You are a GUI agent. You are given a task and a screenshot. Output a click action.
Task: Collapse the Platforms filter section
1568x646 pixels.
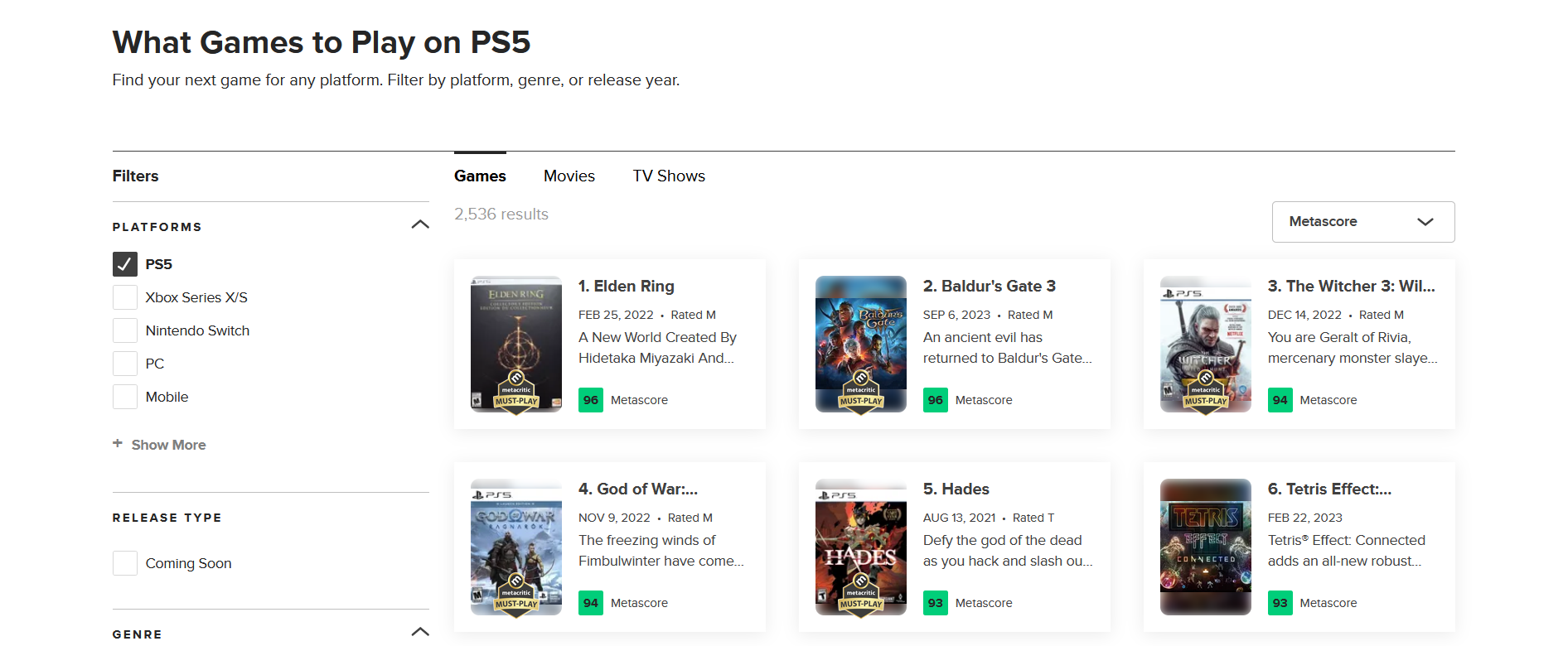(x=420, y=224)
